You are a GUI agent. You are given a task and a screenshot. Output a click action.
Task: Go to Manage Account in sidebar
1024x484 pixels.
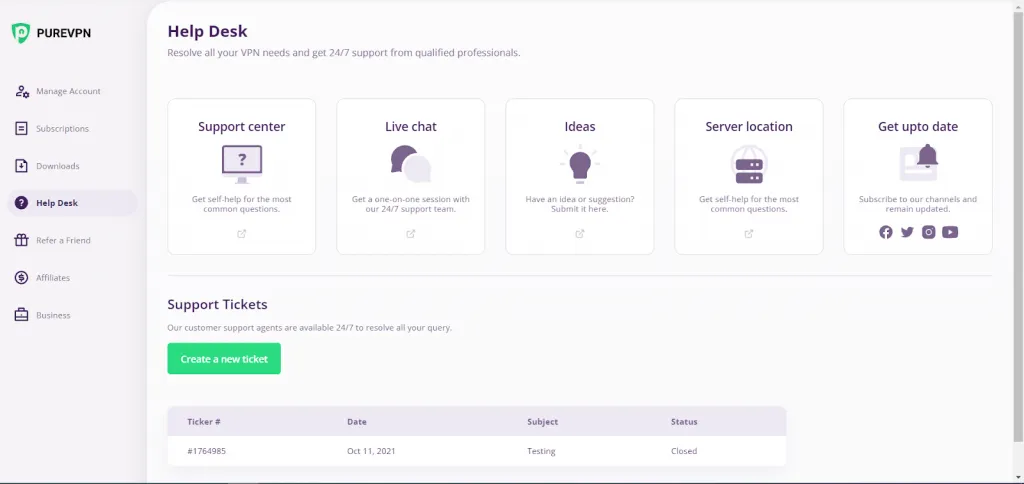[68, 91]
